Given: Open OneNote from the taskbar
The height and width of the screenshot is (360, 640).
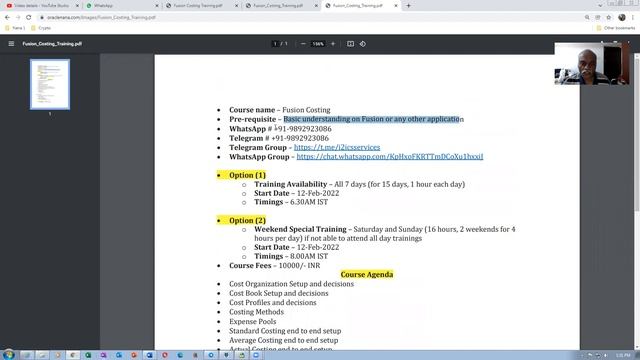Looking at the screenshot, I should click(103, 355).
